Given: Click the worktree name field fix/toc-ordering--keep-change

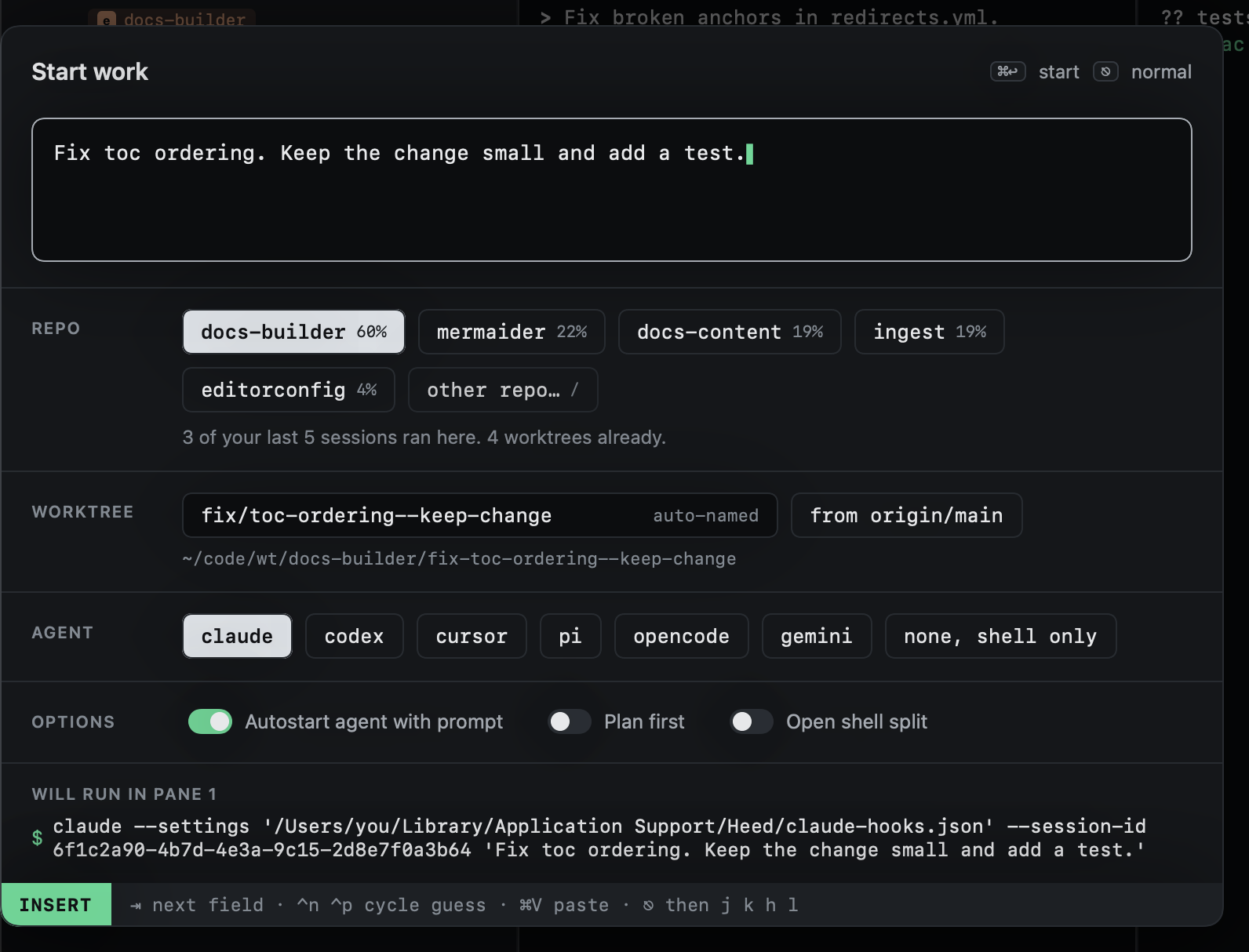Looking at the screenshot, I should [479, 515].
